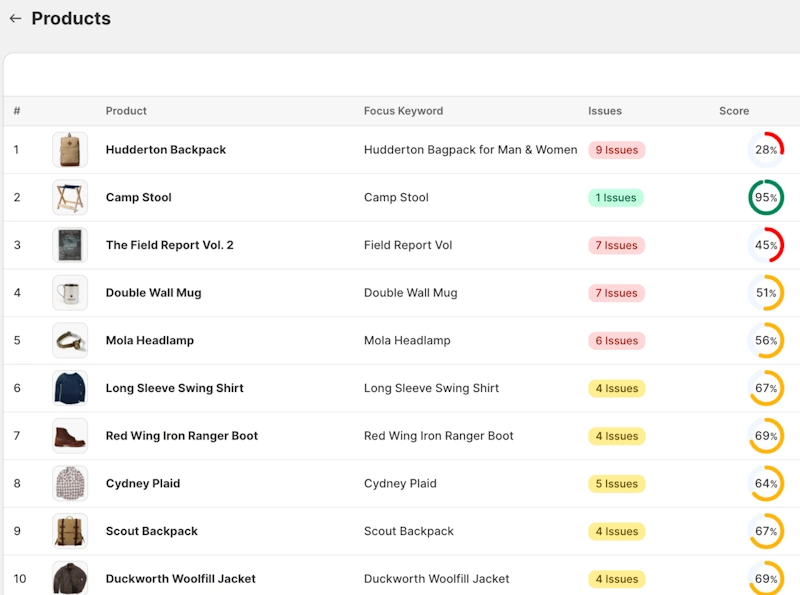
Task: Click the 56% score ring for Mola Headlamp
Action: tap(766, 340)
